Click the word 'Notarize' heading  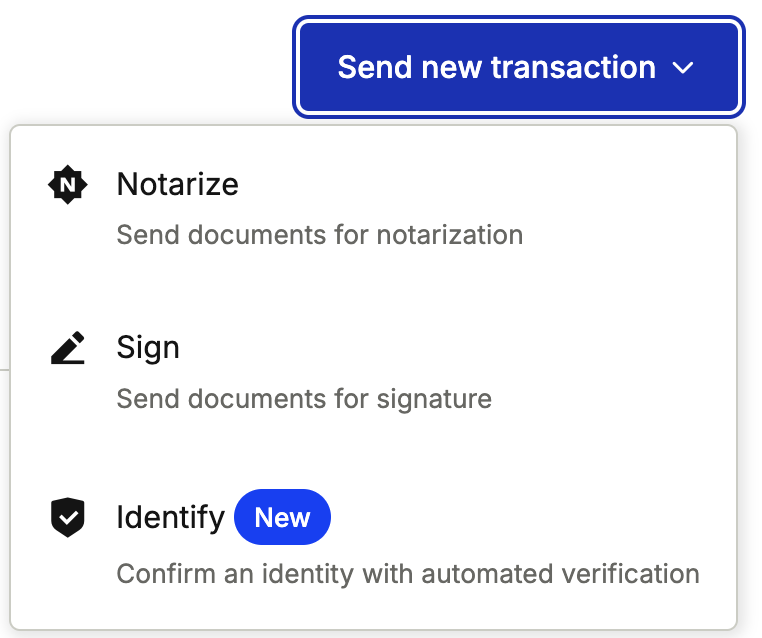point(178,185)
